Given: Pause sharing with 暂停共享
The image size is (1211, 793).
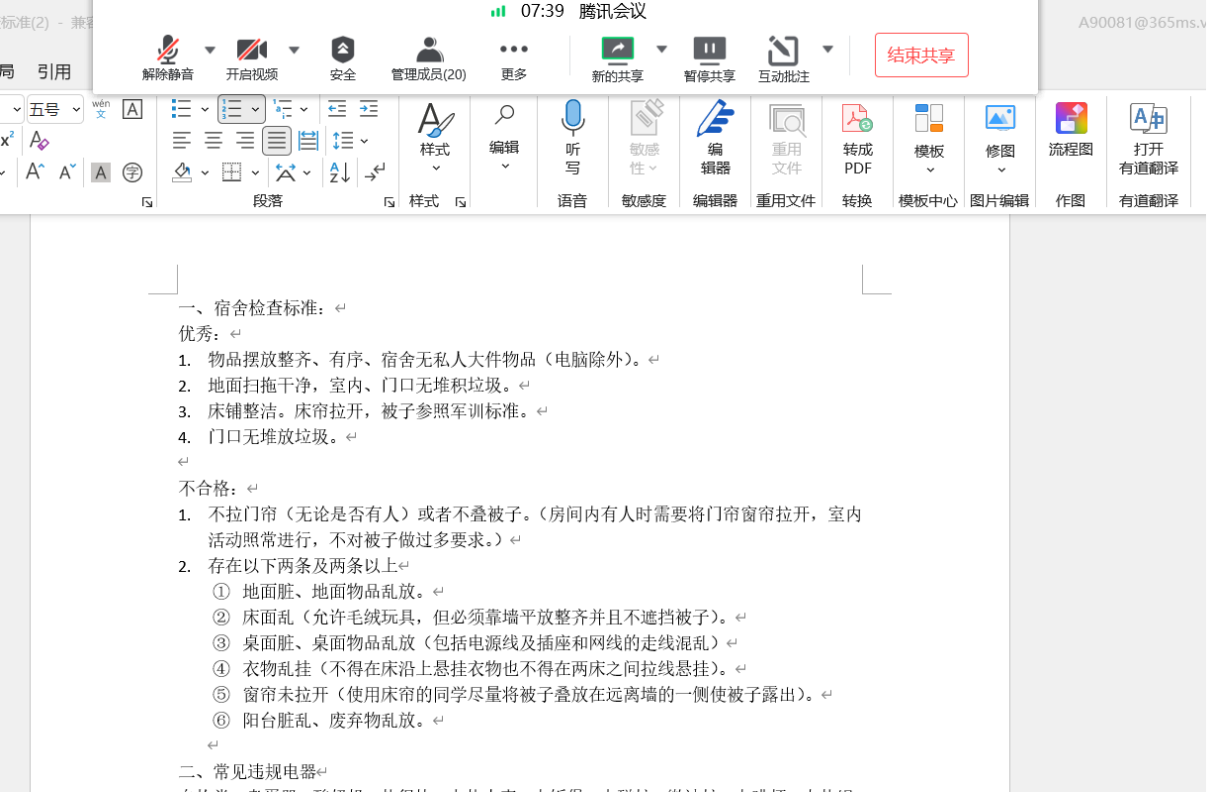Looking at the screenshot, I should 710,58.
